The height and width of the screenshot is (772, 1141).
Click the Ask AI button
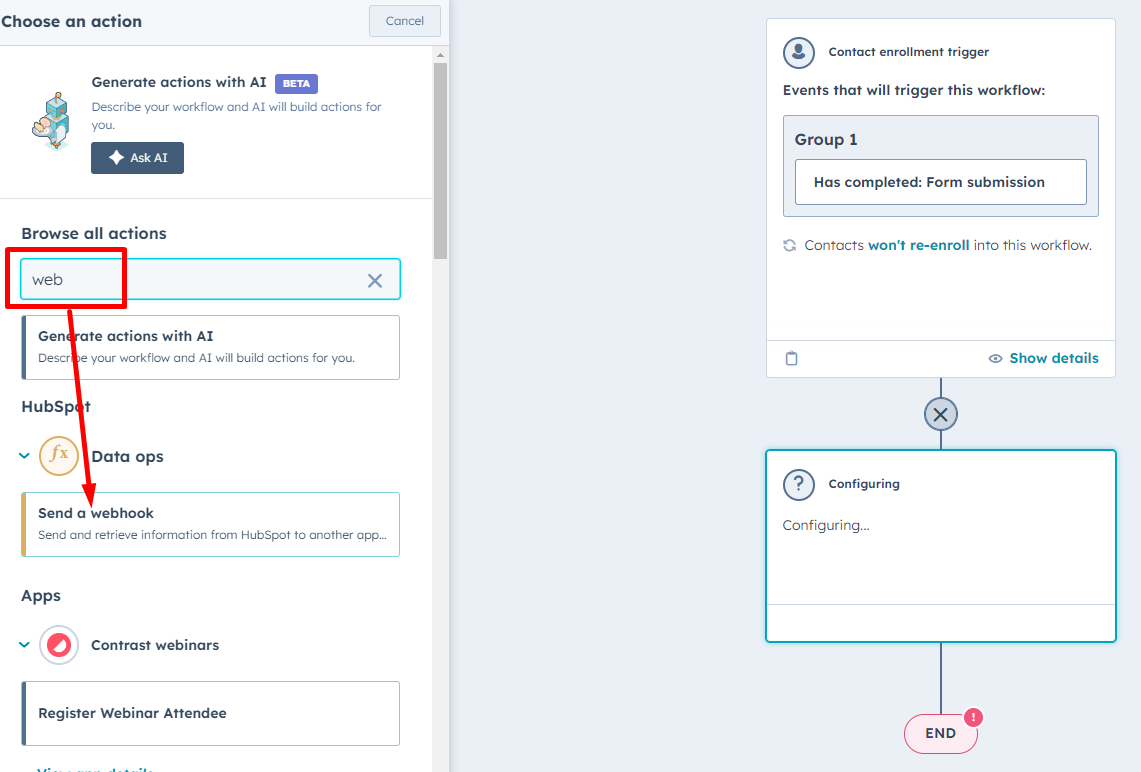(x=138, y=158)
